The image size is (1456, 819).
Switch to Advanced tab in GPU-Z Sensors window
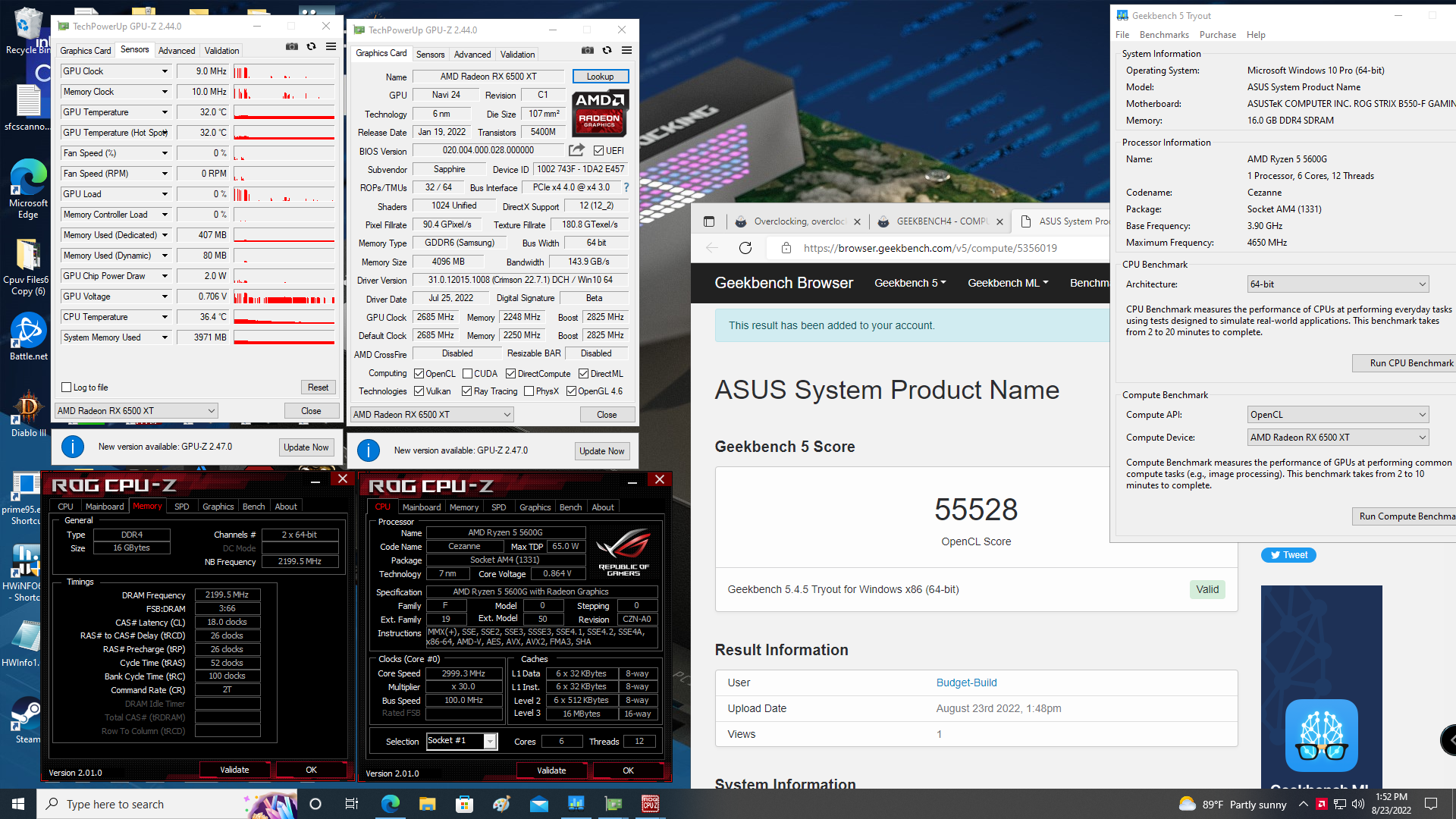177,51
